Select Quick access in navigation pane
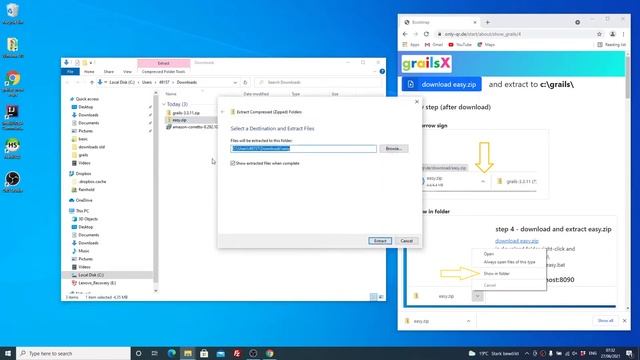 pos(87,99)
